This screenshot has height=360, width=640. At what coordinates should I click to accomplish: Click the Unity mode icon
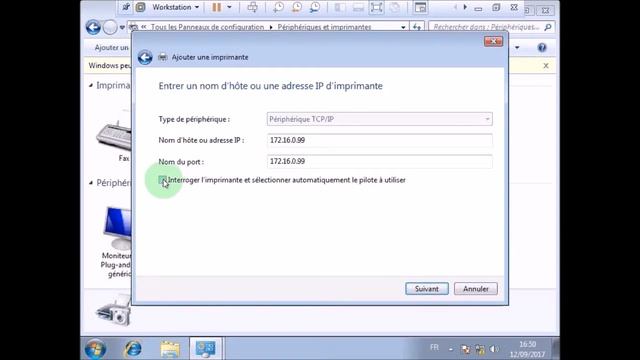(394, 7)
